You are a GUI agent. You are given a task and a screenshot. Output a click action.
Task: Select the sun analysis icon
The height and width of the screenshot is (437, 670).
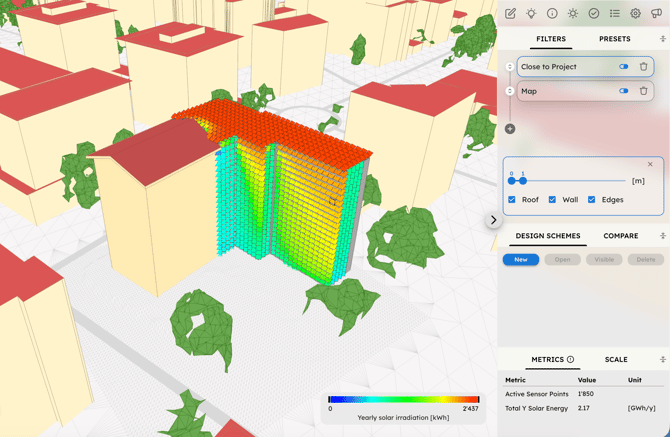573,14
